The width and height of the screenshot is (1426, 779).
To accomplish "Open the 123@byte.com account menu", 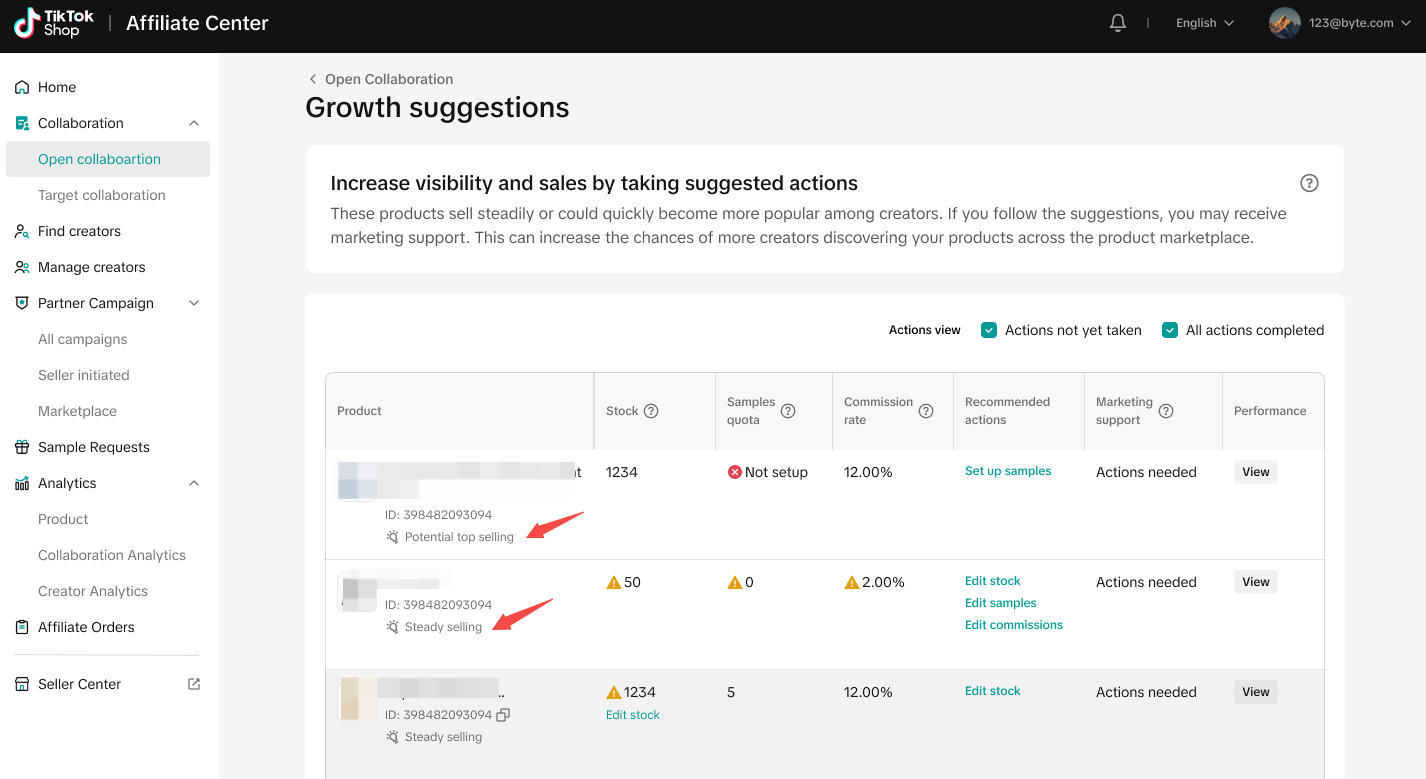I will click(x=1345, y=23).
